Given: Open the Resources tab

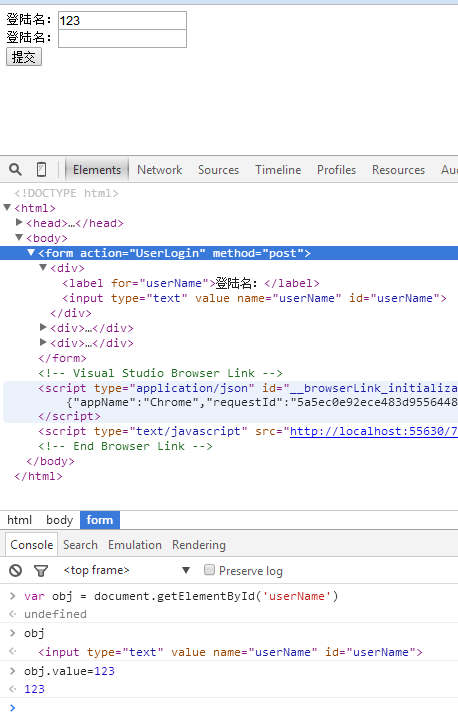Looking at the screenshot, I should tap(398, 170).
